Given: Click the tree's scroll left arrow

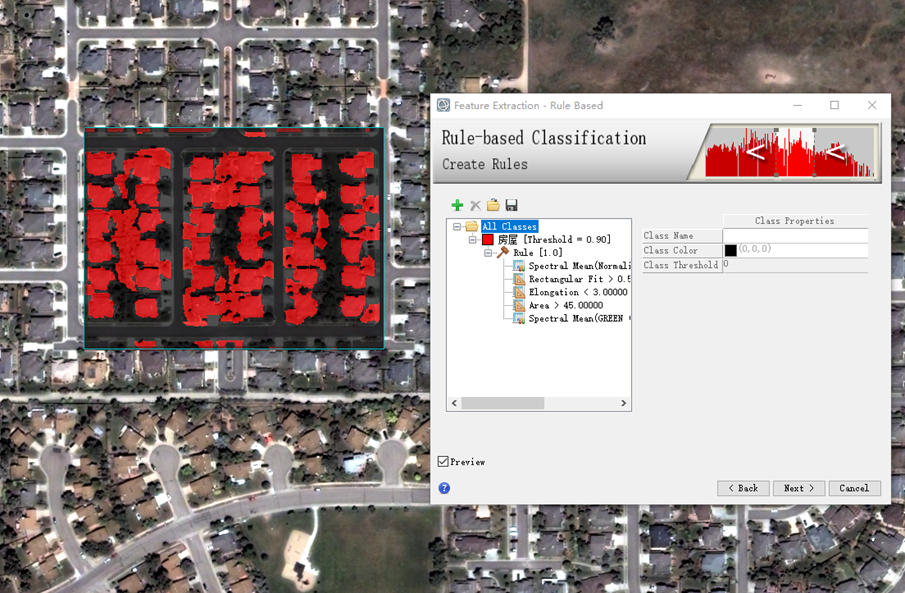Looking at the screenshot, I should click(x=454, y=403).
